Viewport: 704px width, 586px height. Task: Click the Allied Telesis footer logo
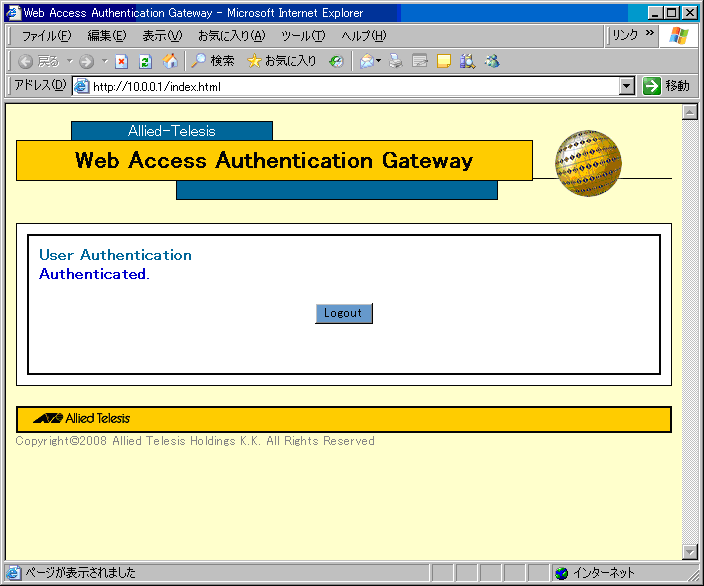tap(81, 418)
